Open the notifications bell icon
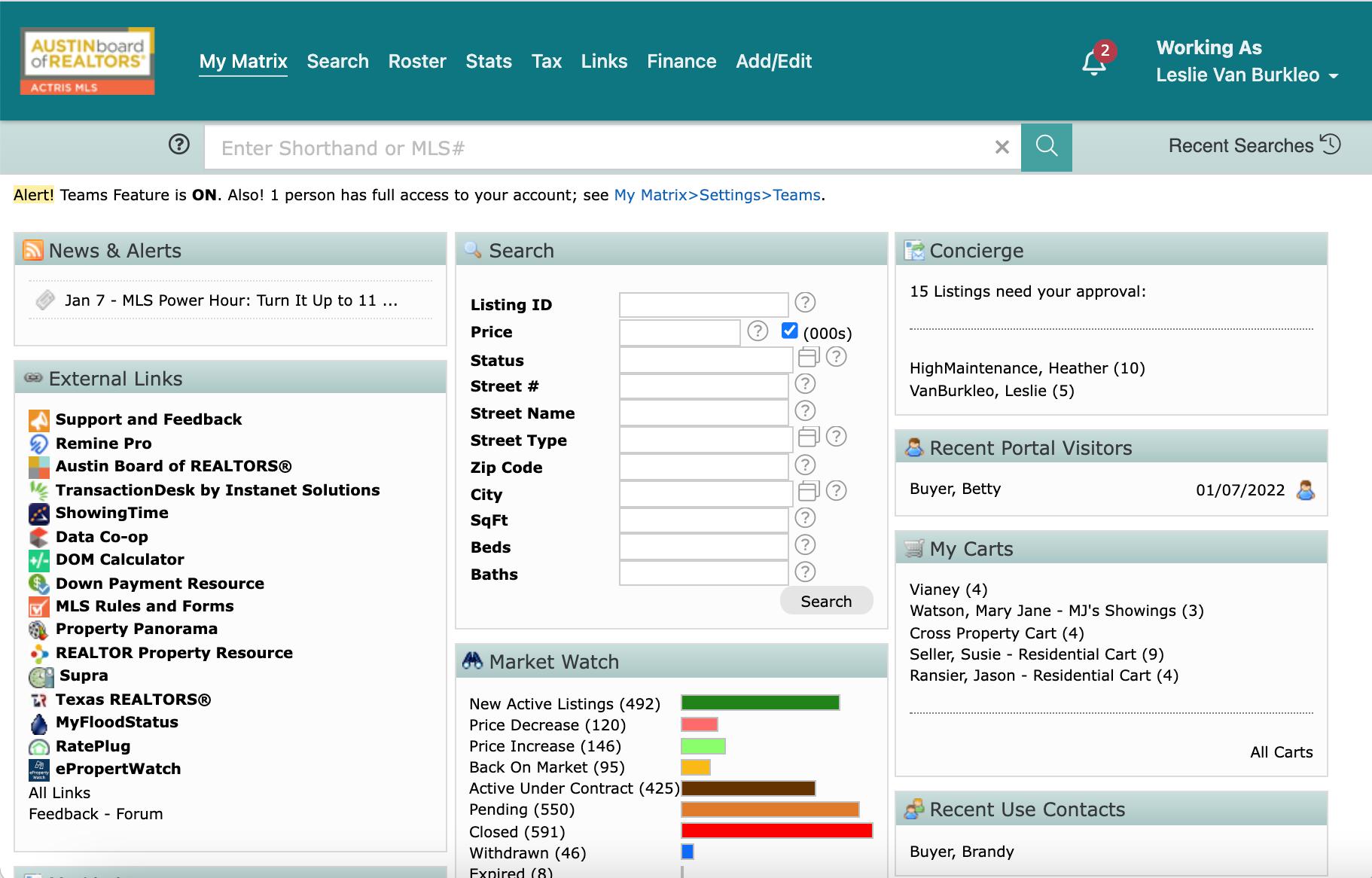 coord(1094,63)
